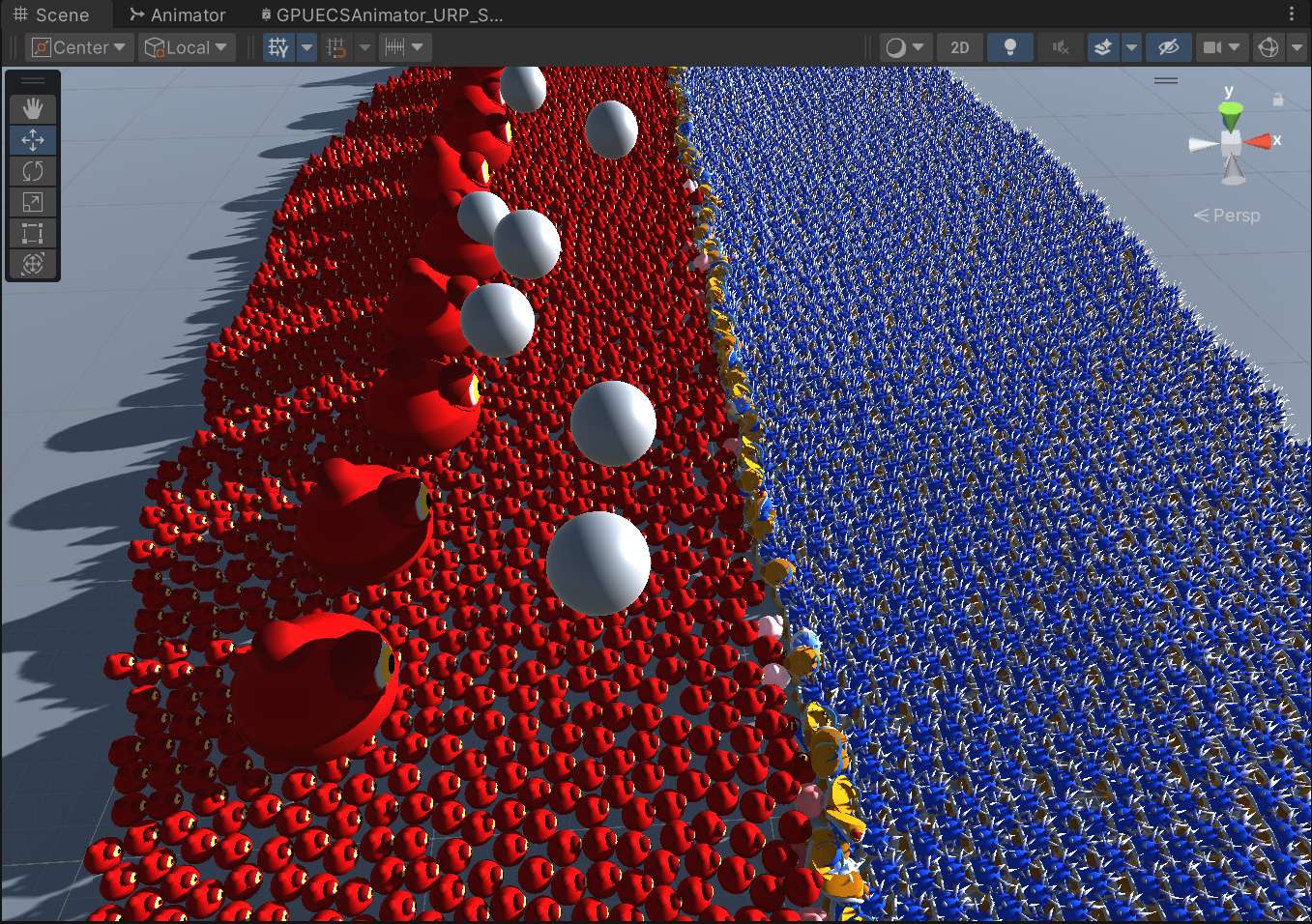This screenshot has width=1312, height=924.
Task: Select the Hand (View) tool
Action: tap(33, 109)
